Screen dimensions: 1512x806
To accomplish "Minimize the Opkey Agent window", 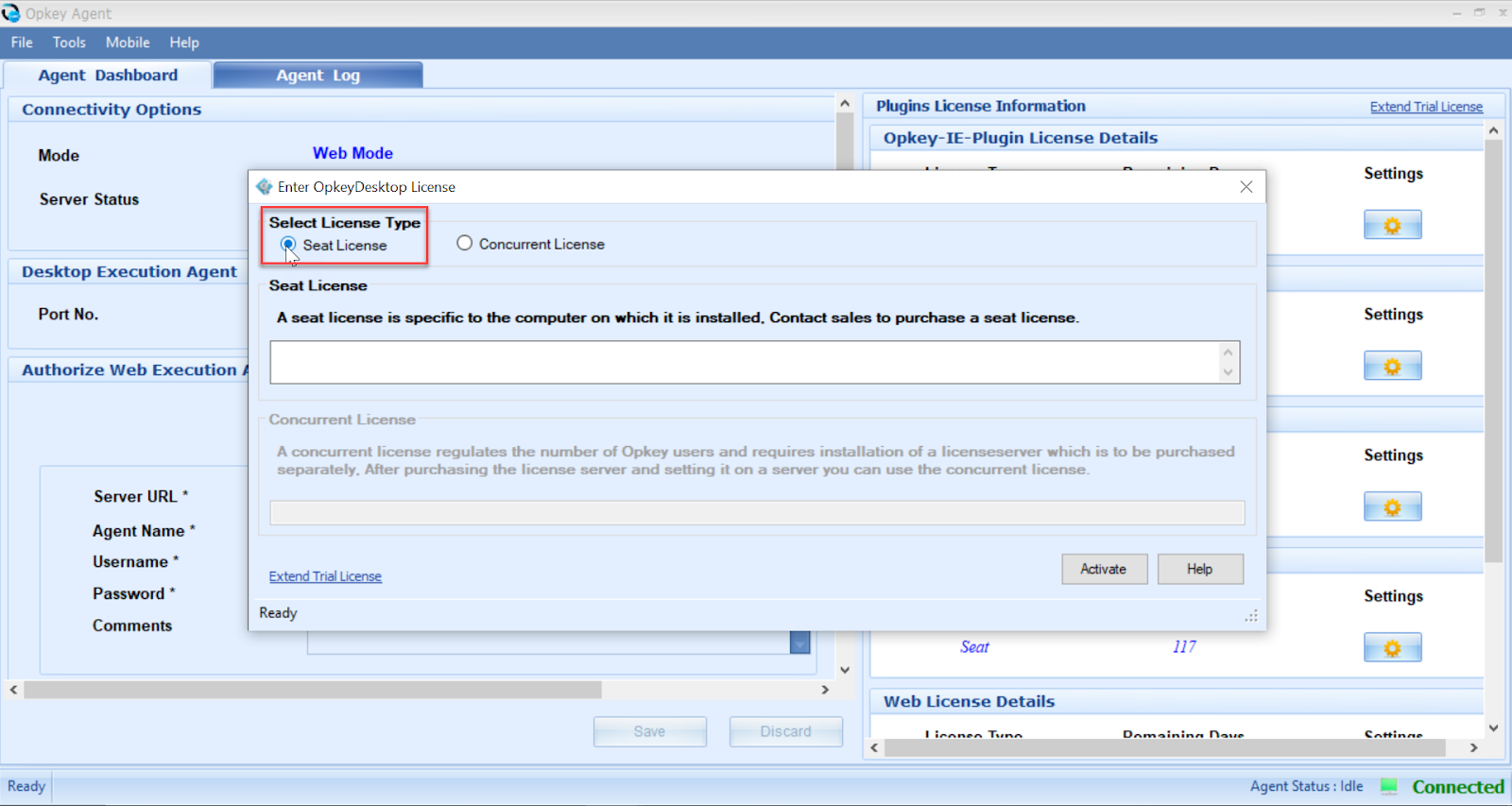I will point(1455,12).
